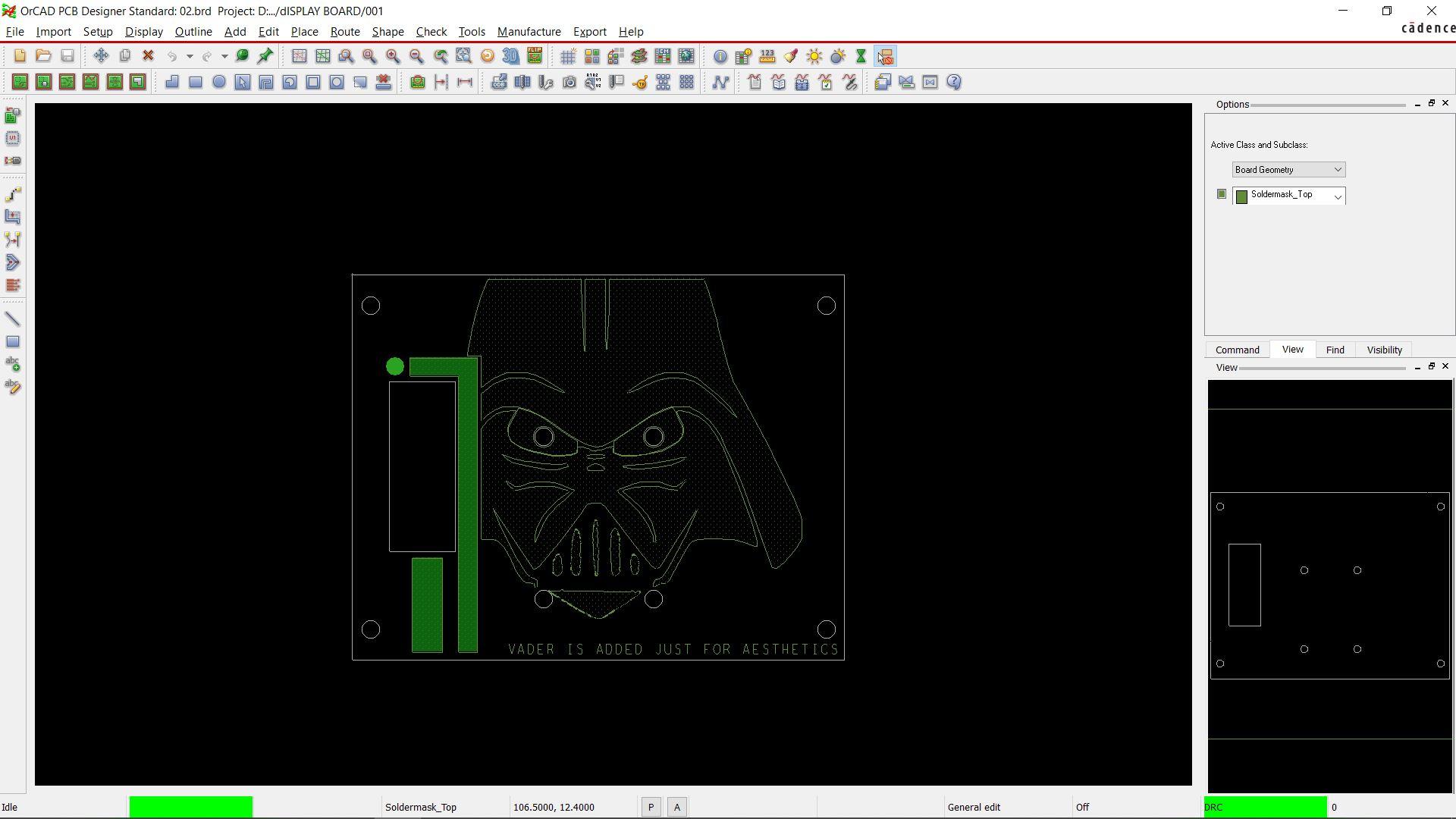Click the green Soldermask_Top color swatch

tap(1241, 197)
